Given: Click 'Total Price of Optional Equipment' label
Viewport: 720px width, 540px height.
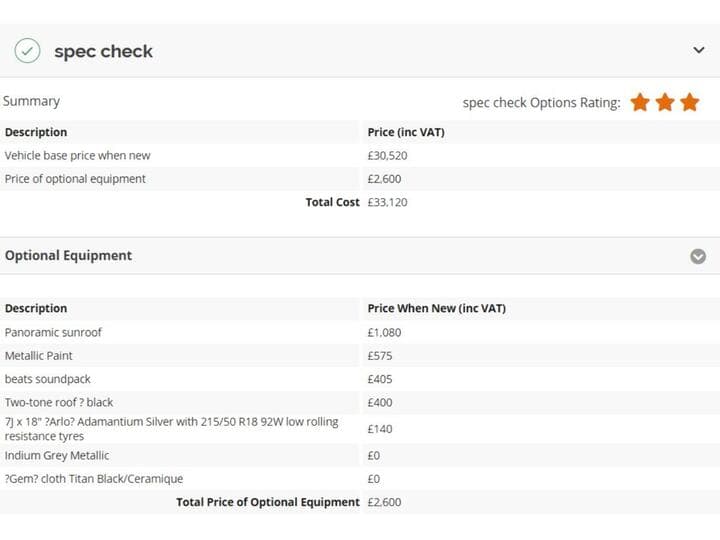Looking at the screenshot, I should click(268, 502).
